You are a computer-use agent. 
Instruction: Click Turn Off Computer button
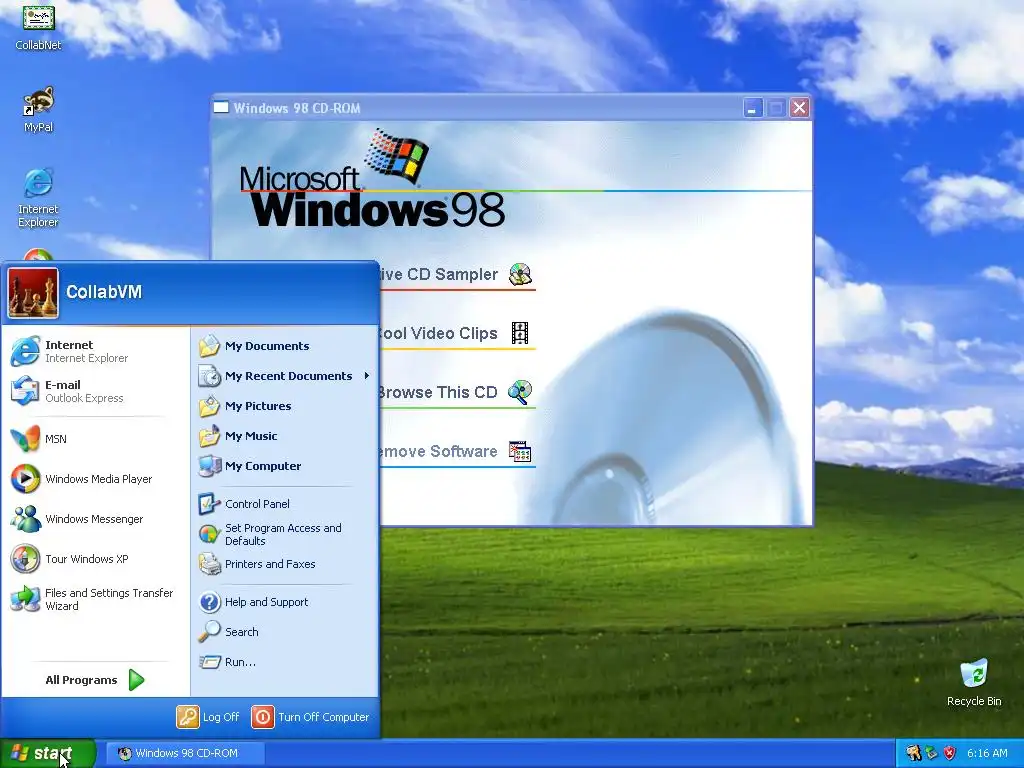311,717
